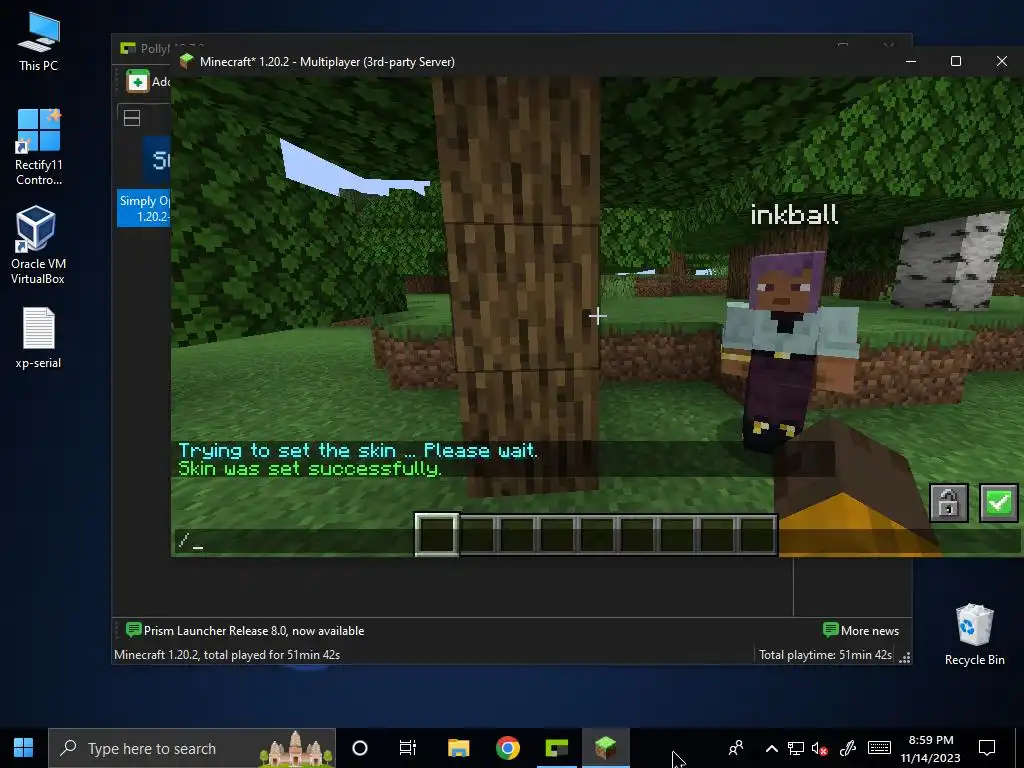Open This PC desktop icon

point(38,42)
